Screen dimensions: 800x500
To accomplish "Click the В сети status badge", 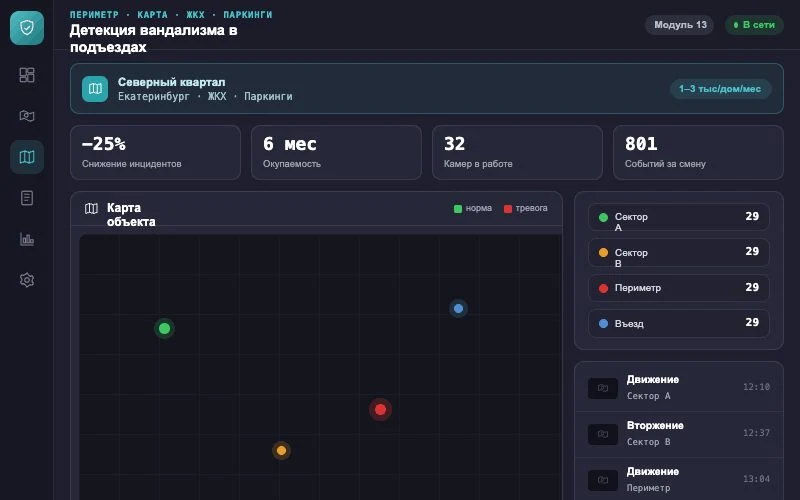I will point(754,24).
